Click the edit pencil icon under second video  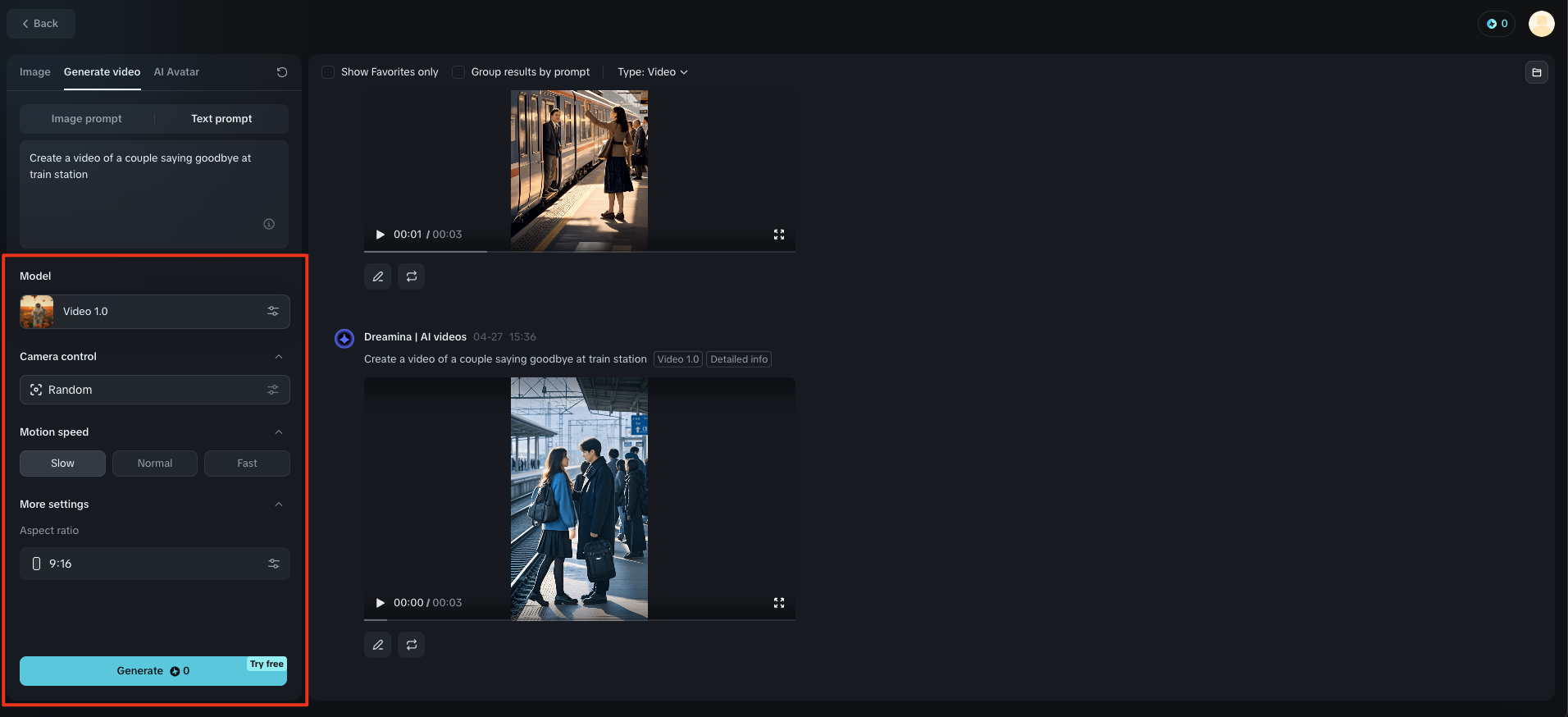(x=378, y=645)
